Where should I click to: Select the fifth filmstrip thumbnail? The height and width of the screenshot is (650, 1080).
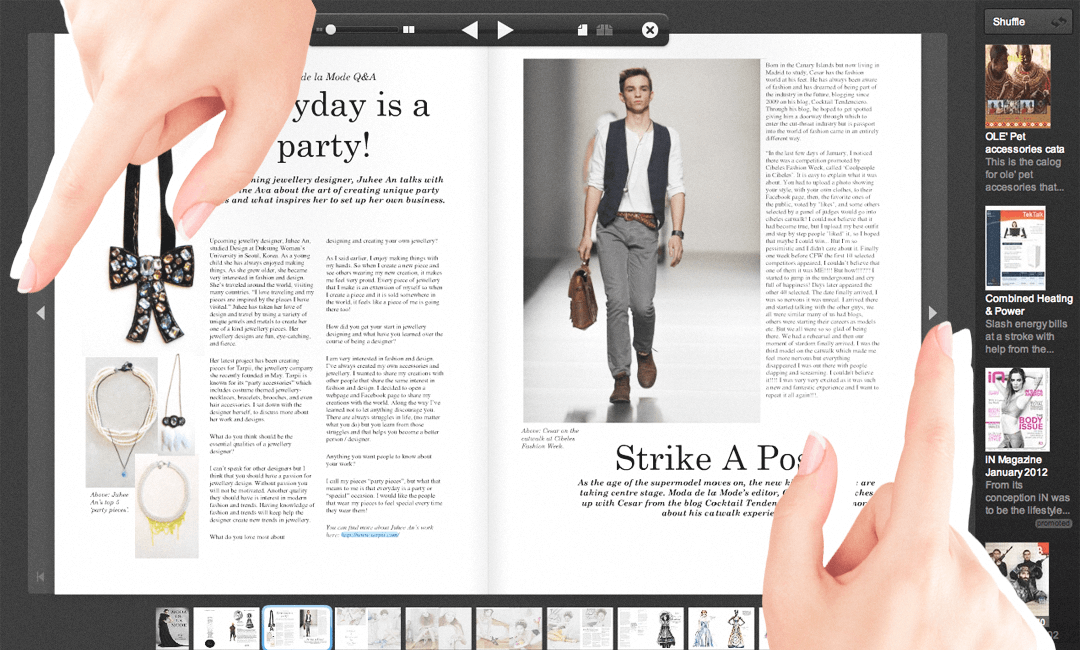[439, 628]
